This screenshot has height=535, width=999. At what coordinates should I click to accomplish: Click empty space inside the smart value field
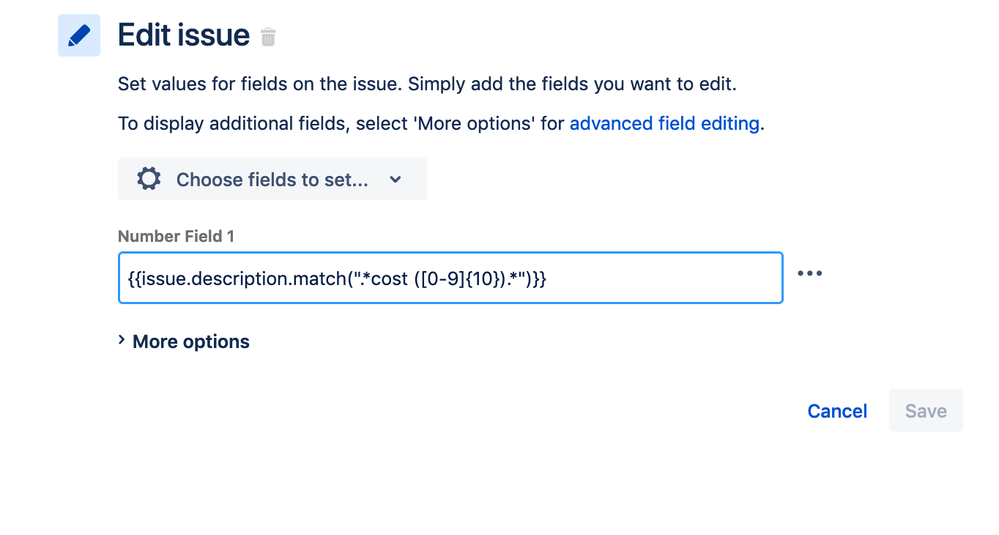663,278
